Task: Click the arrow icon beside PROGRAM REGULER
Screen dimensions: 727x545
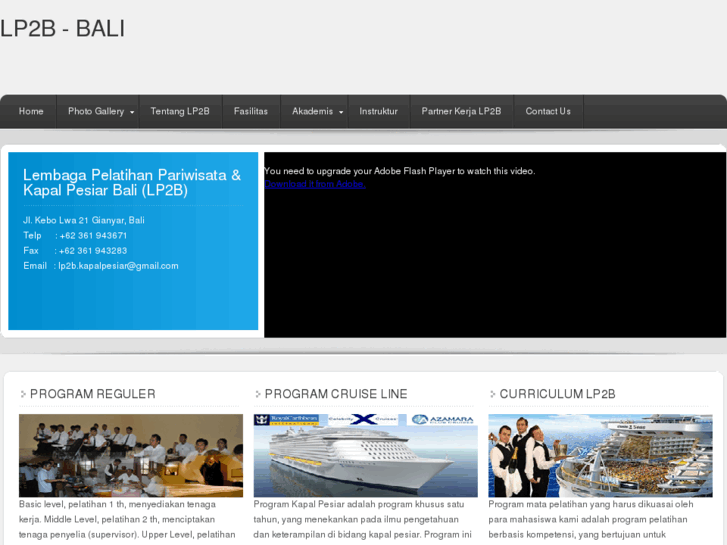Action: point(23,394)
